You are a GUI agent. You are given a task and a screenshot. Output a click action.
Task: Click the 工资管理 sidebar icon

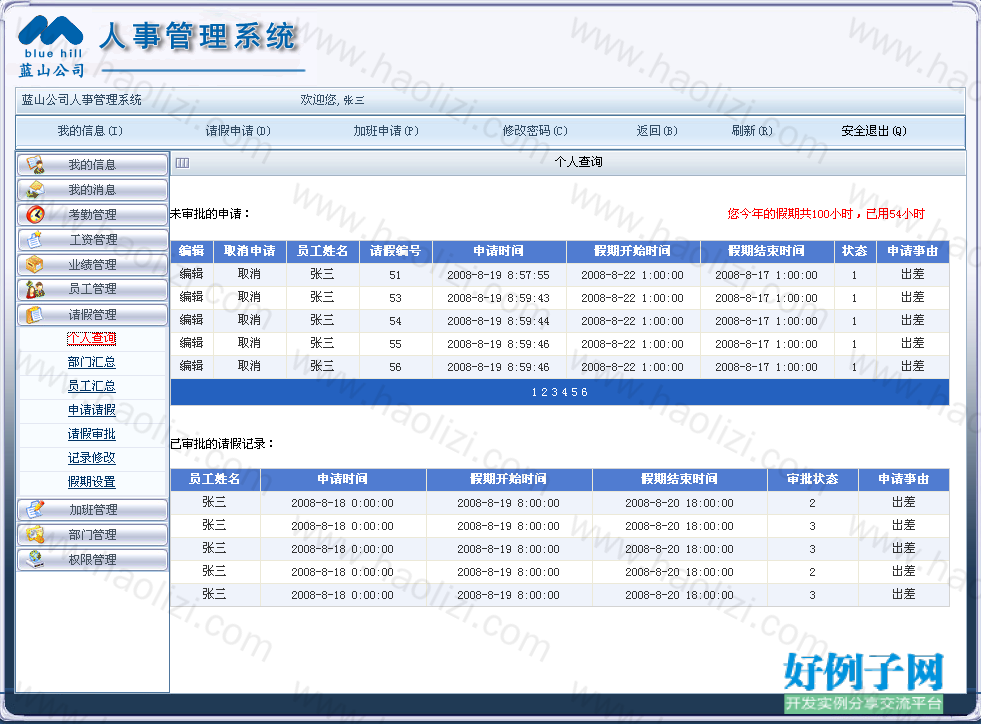35,240
